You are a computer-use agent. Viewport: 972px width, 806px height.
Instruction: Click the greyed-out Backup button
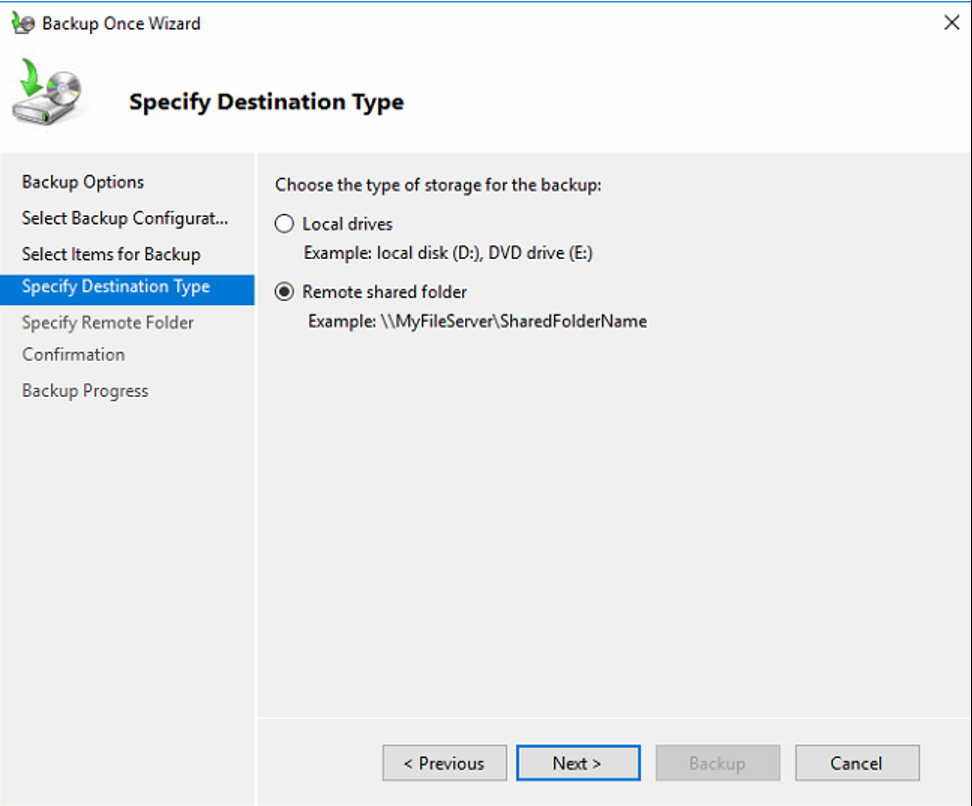coord(717,763)
